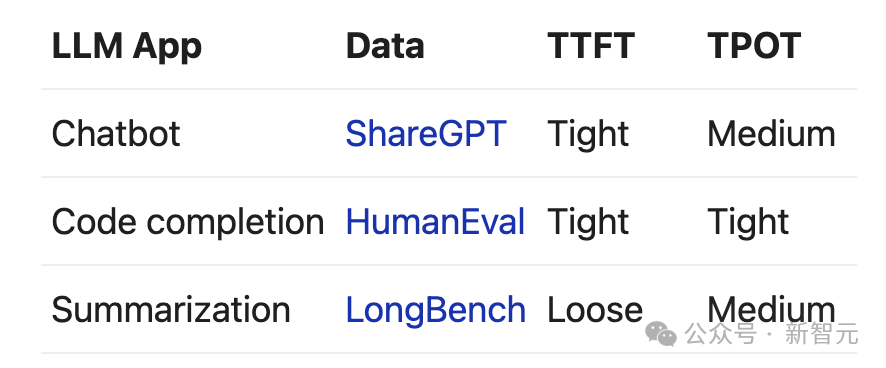886x368 pixels.
Task: Click the TPOT column header
Action: 754,46
